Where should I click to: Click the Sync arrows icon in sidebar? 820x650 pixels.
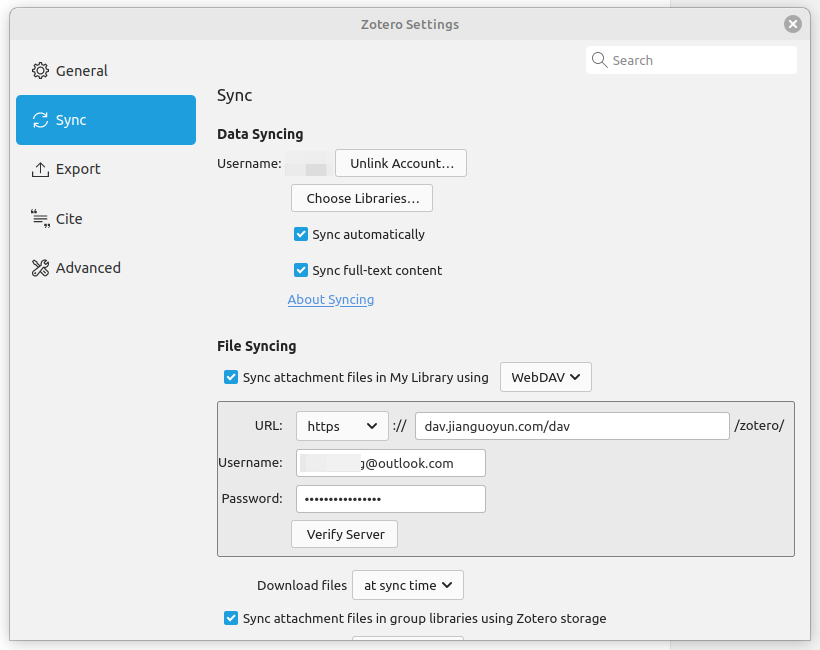coord(40,120)
